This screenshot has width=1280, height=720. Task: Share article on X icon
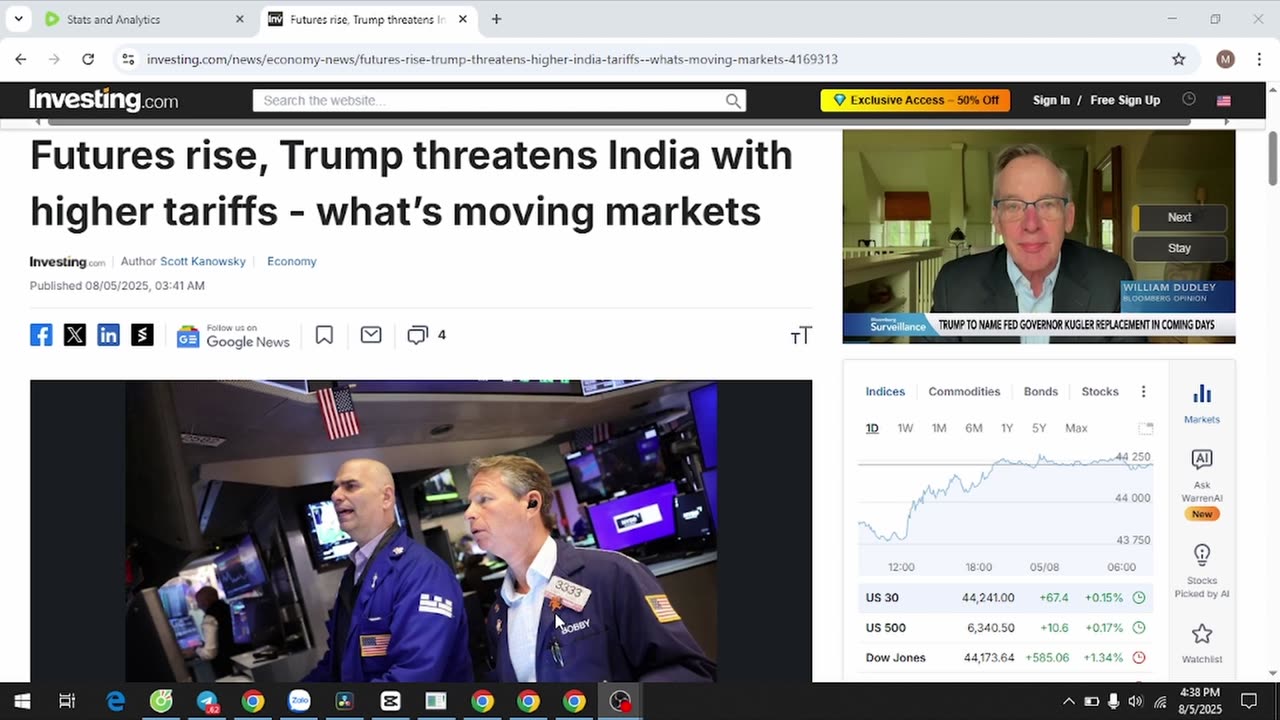(75, 335)
